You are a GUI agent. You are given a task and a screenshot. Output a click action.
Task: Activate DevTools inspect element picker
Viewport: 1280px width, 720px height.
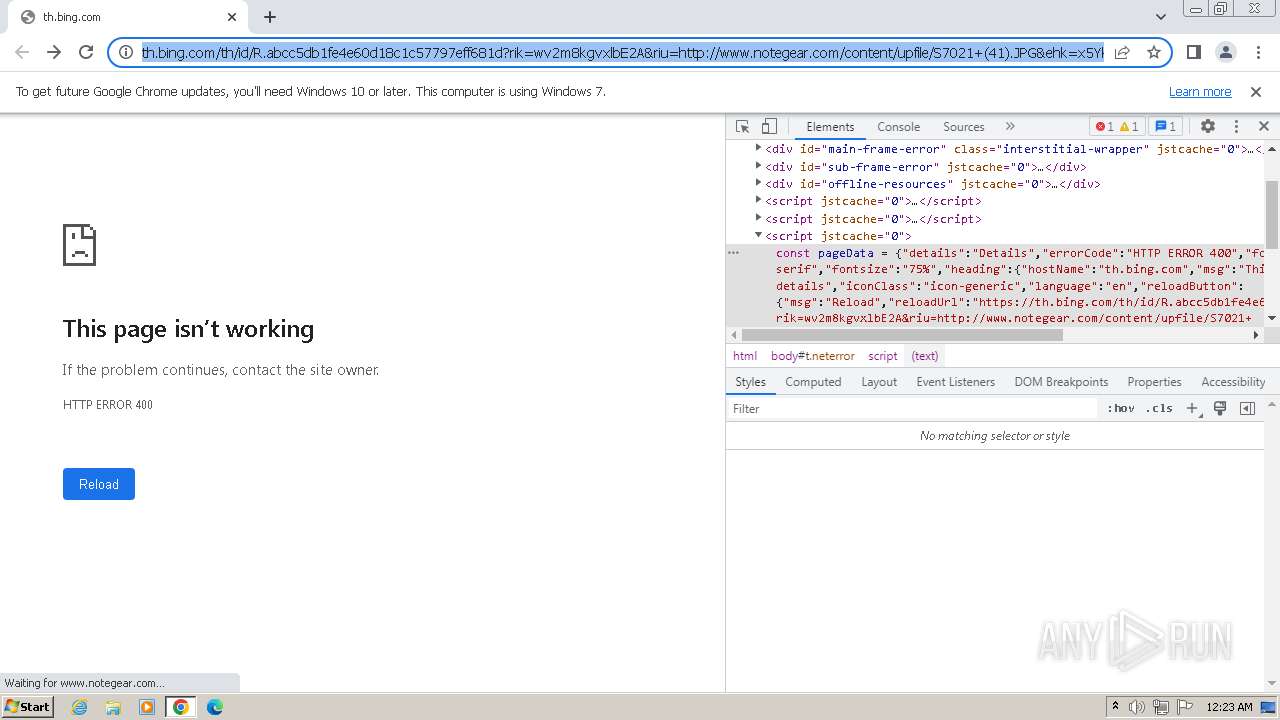click(x=742, y=127)
